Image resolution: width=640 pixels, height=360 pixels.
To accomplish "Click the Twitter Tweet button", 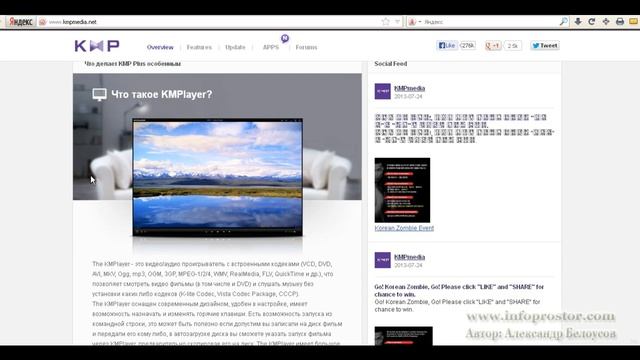I will point(545,46).
